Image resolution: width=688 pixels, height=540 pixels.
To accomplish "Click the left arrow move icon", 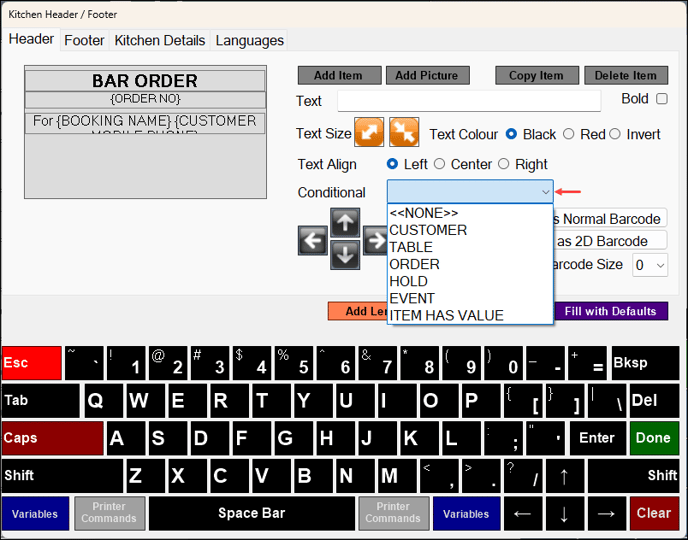I will tap(313, 240).
